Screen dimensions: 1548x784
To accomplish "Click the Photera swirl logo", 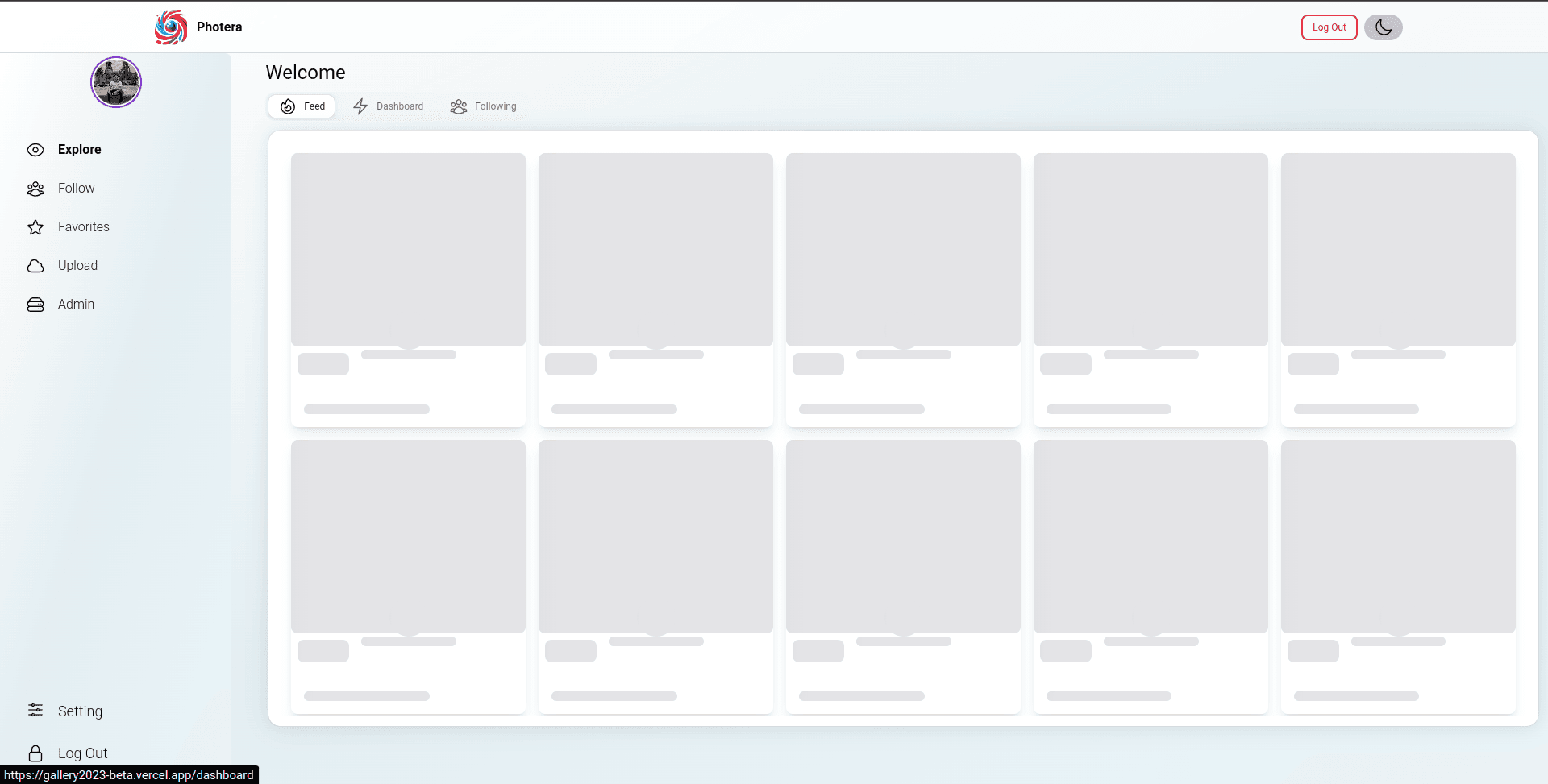I will [x=171, y=27].
